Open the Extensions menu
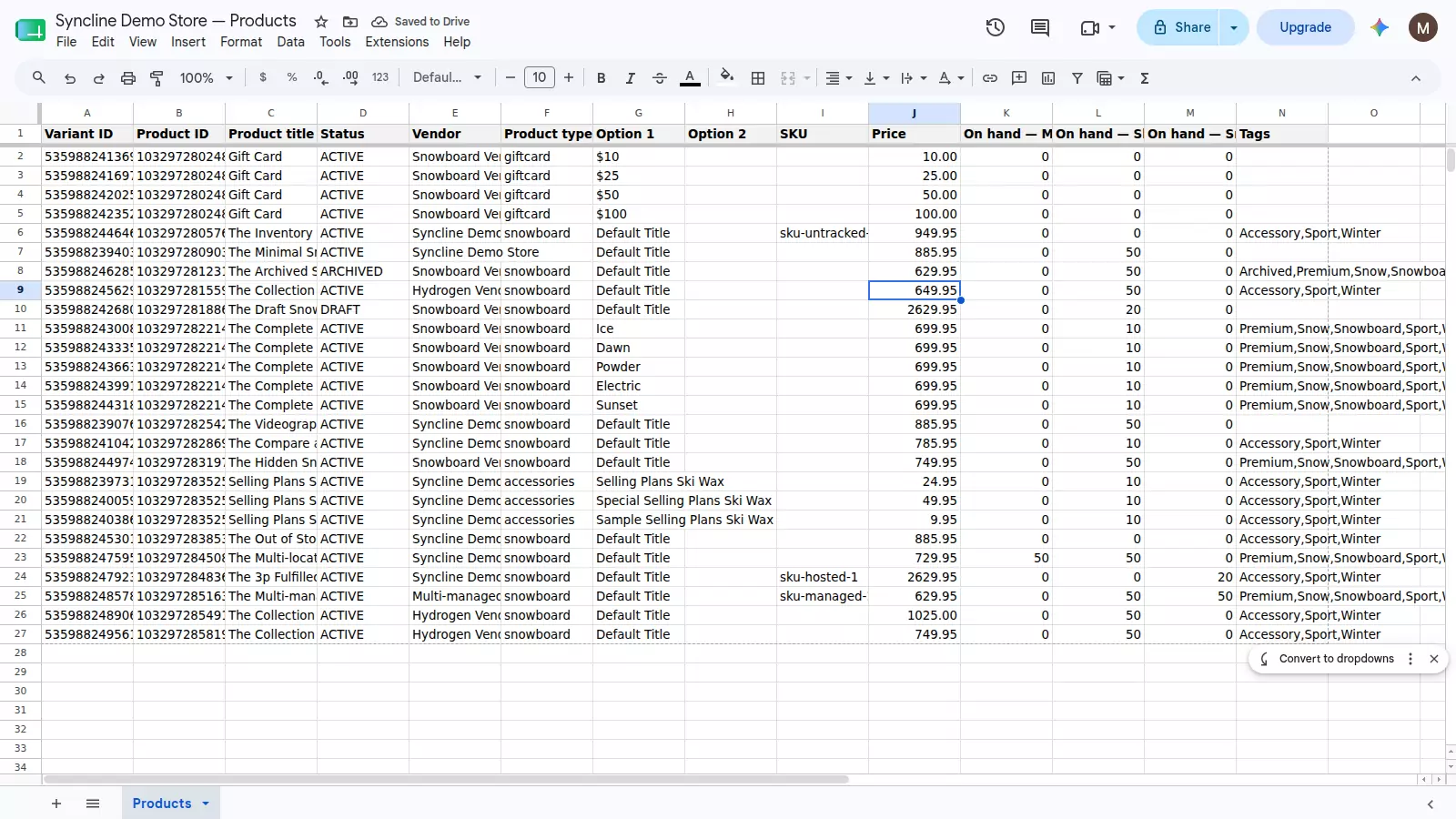 pos(397,42)
